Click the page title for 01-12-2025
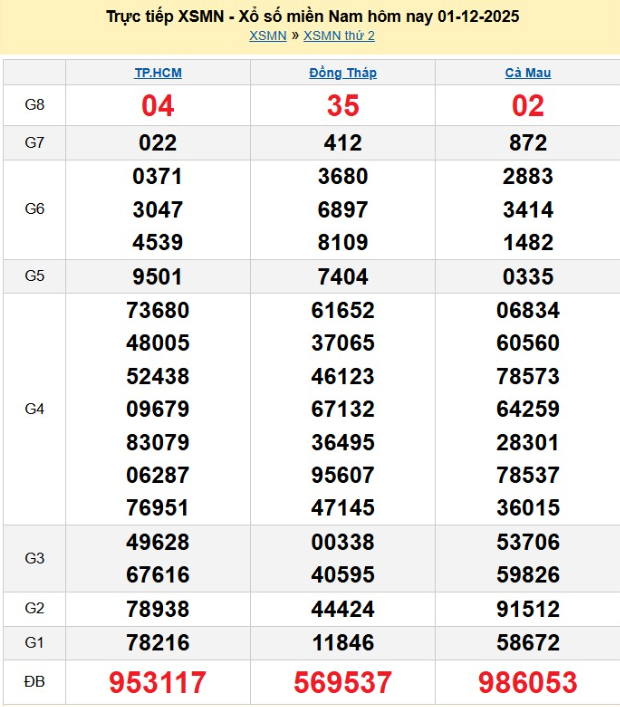 312,17
